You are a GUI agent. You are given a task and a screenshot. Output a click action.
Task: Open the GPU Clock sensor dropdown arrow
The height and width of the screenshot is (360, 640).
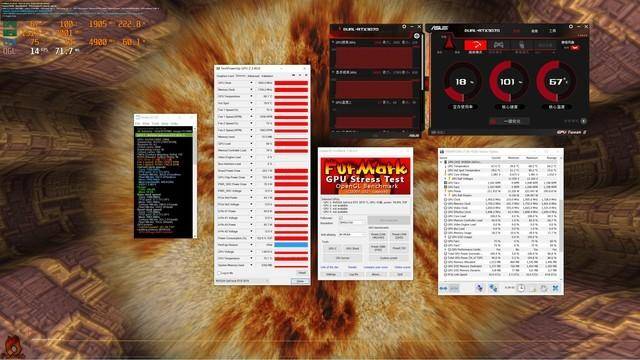pos(251,83)
